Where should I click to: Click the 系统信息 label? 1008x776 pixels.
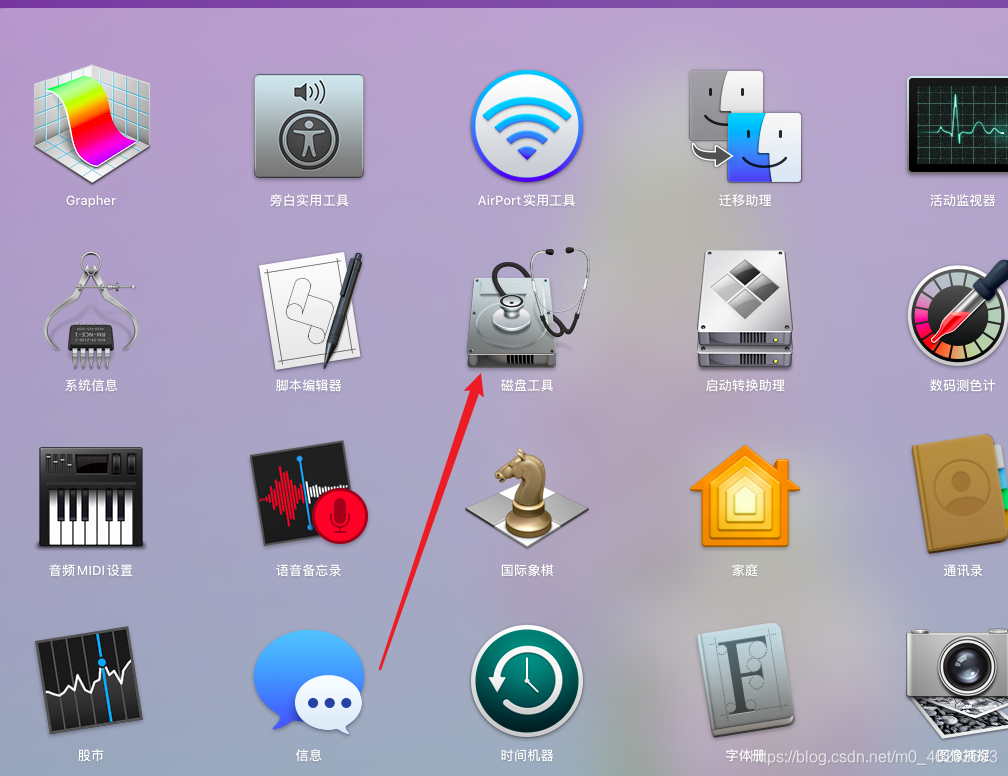coord(91,386)
